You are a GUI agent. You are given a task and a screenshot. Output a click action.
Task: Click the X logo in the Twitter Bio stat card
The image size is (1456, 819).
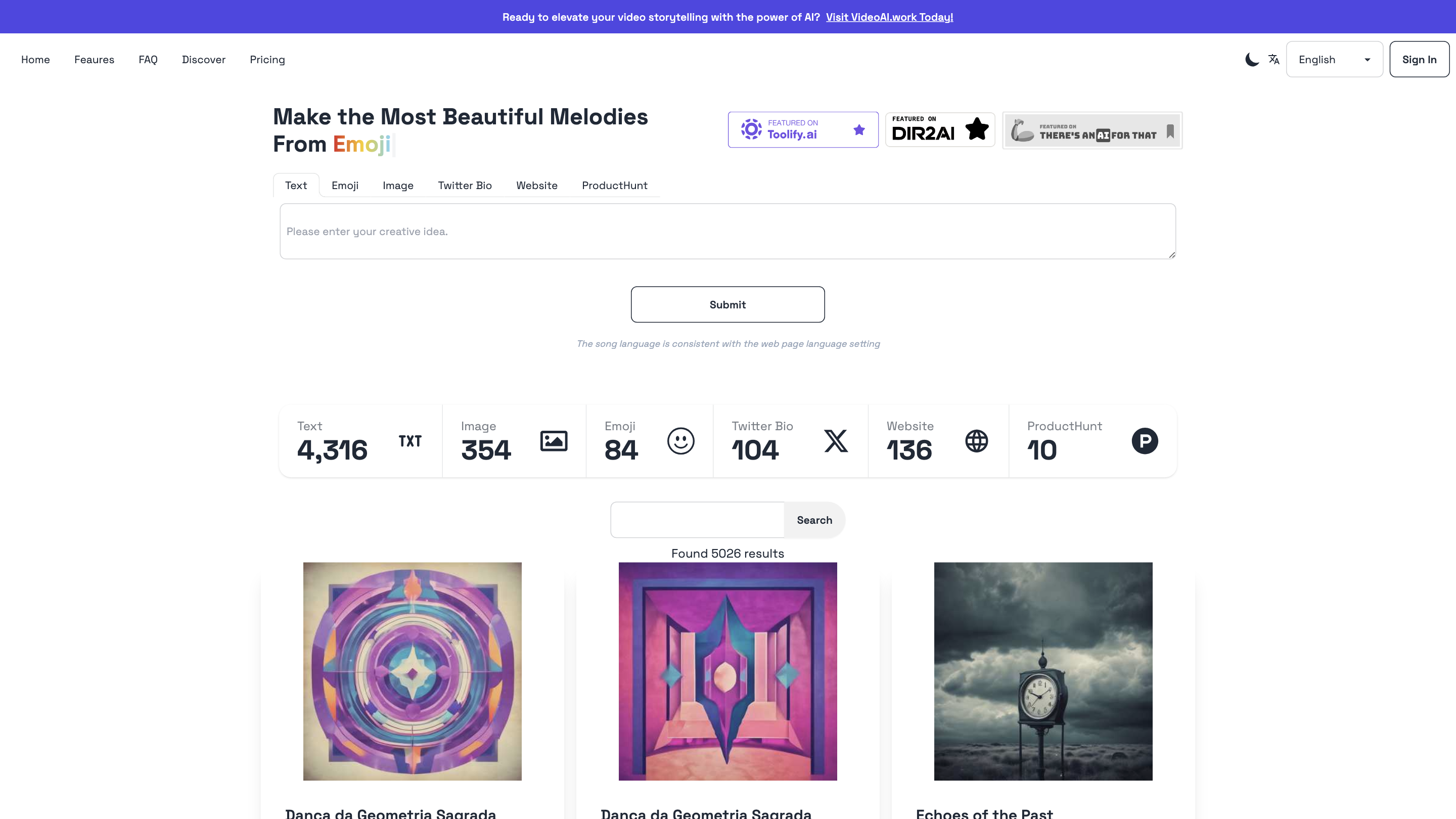(x=835, y=441)
